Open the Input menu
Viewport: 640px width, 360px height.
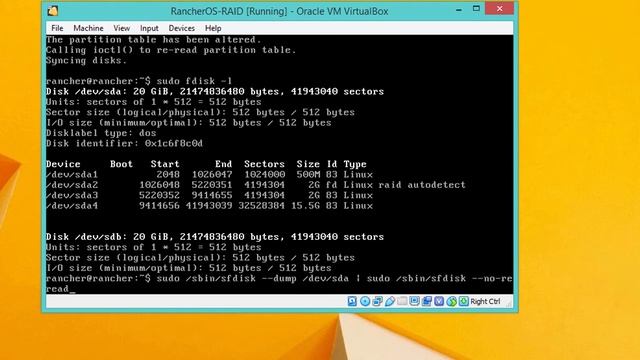pos(149,28)
